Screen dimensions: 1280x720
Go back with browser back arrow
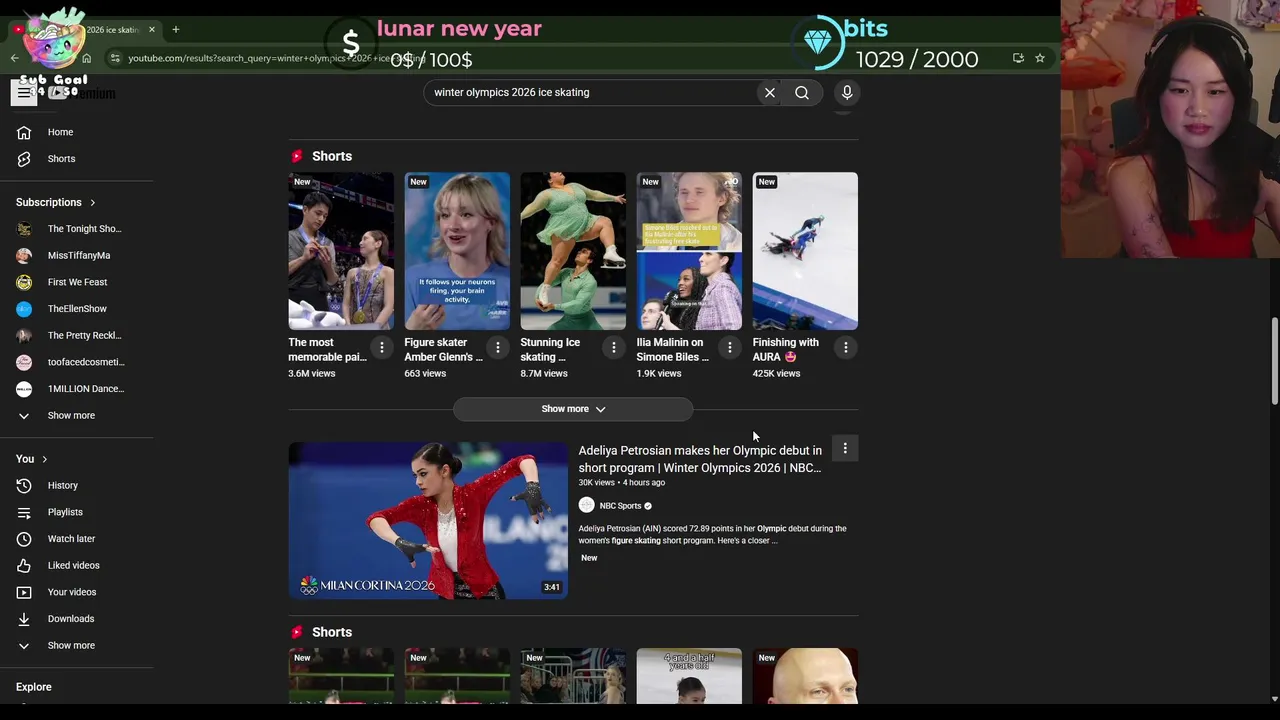pos(14,58)
